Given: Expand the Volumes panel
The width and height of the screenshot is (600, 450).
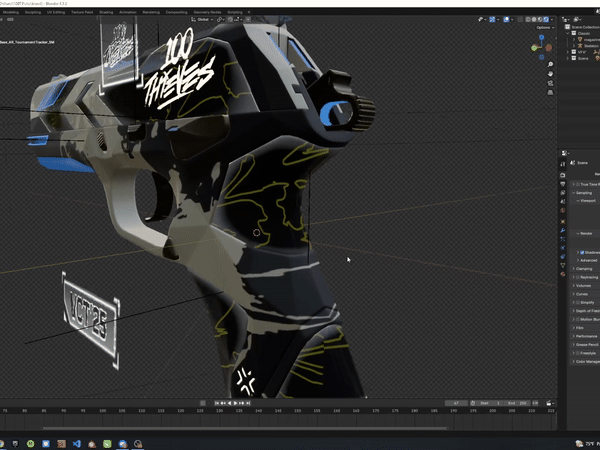Looking at the screenshot, I should pyautogui.click(x=574, y=285).
